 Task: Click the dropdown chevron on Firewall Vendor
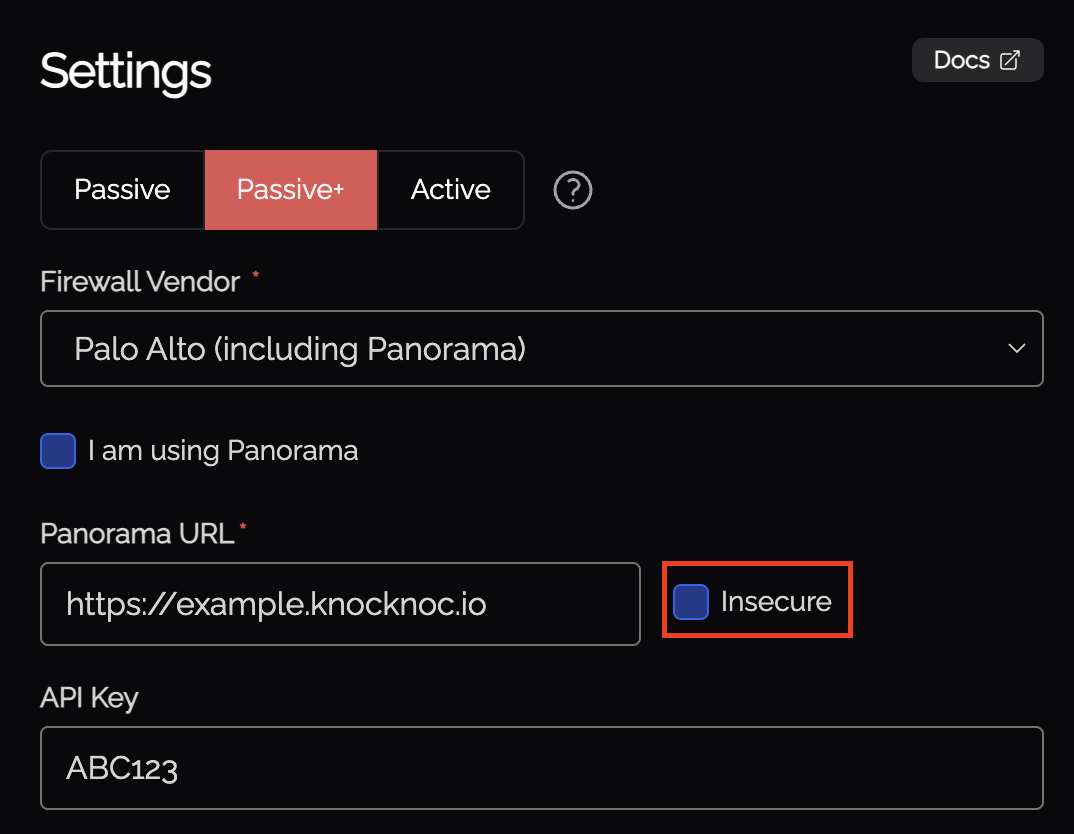1017,348
